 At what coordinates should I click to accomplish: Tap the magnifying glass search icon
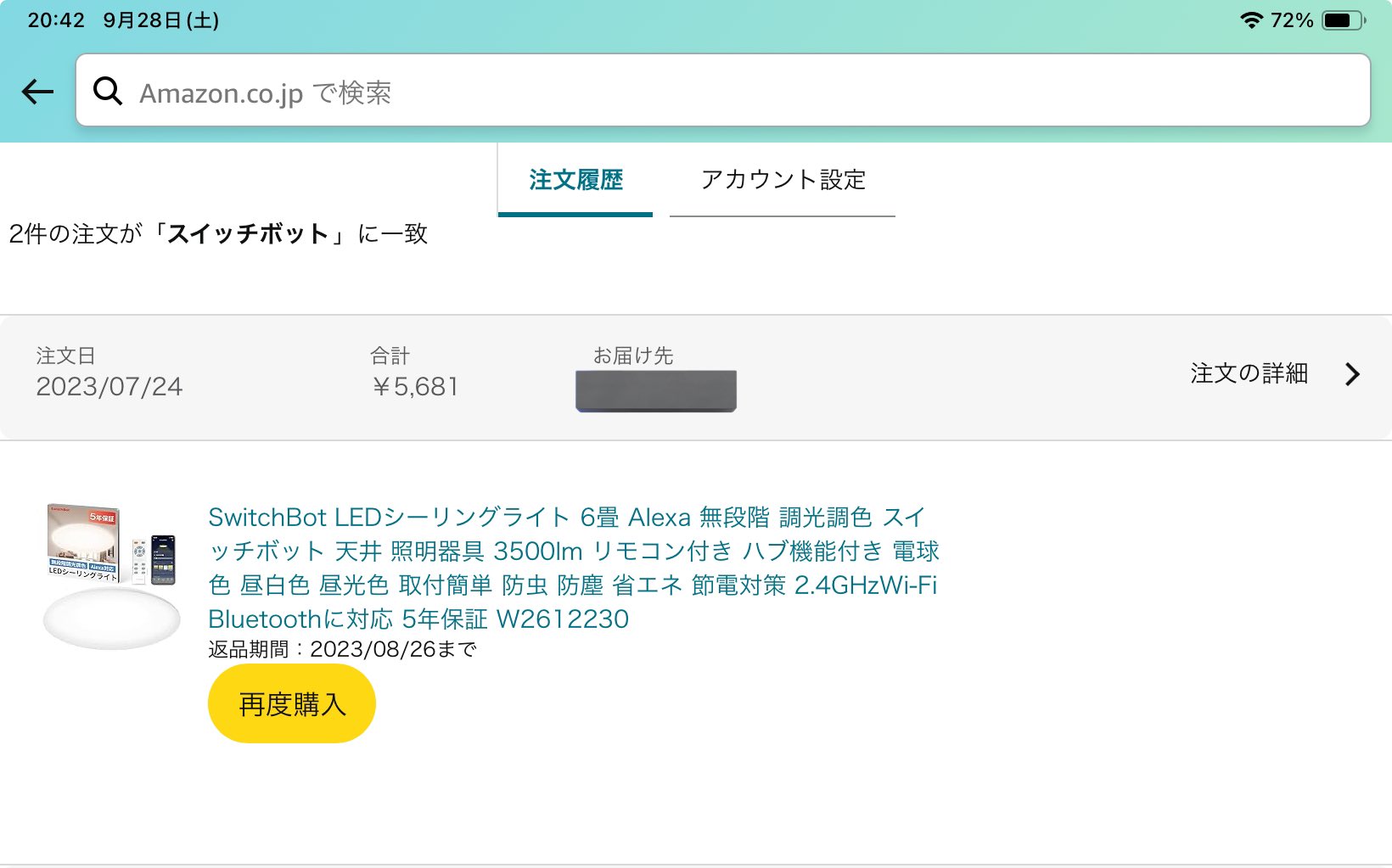(x=108, y=91)
